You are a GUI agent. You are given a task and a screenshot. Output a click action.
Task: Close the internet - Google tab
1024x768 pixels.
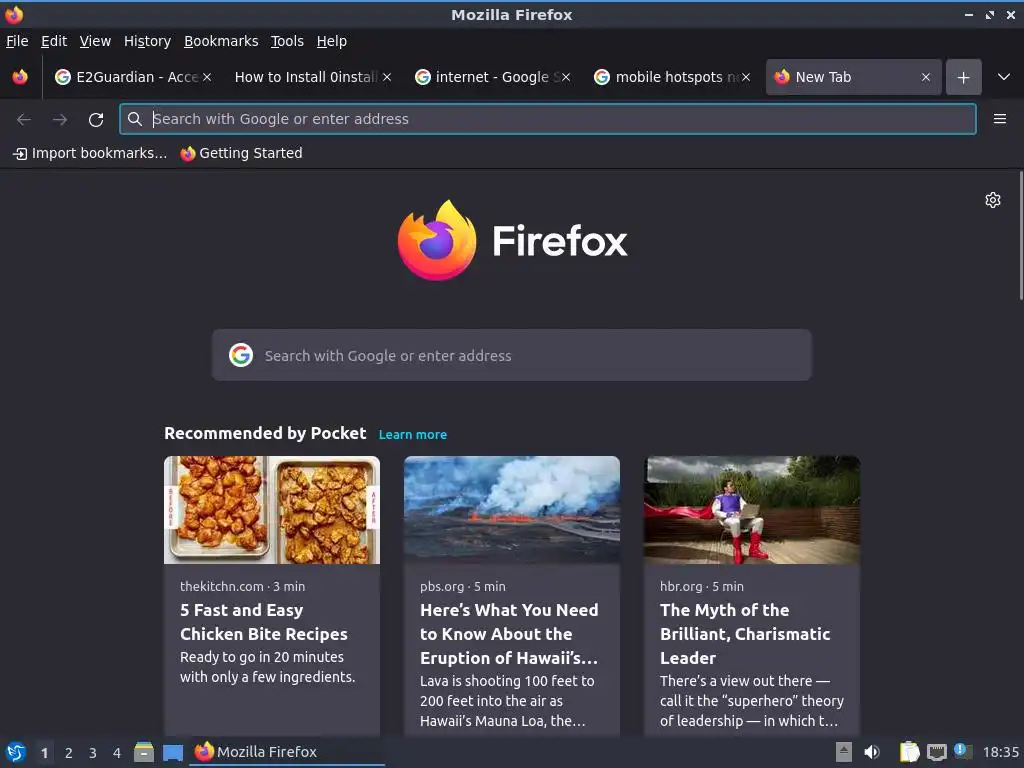pyautogui.click(x=566, y=77)
